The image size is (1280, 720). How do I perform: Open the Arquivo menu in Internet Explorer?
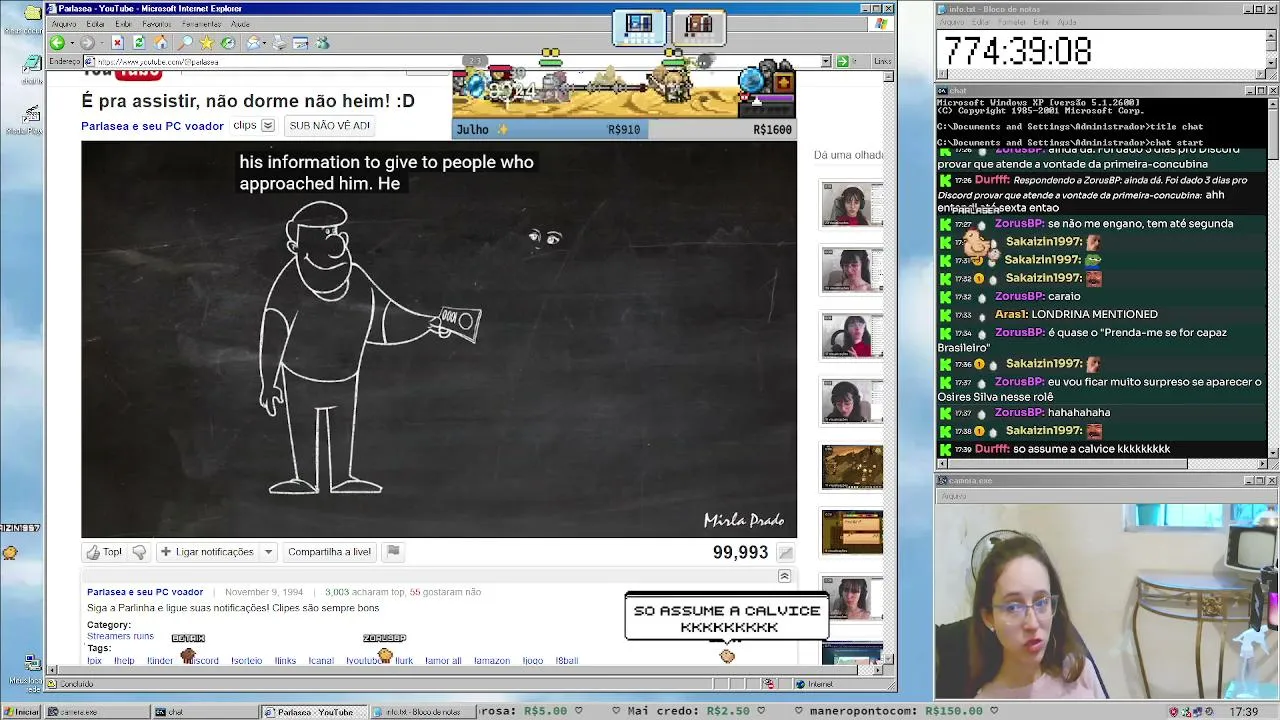(63, 24)
